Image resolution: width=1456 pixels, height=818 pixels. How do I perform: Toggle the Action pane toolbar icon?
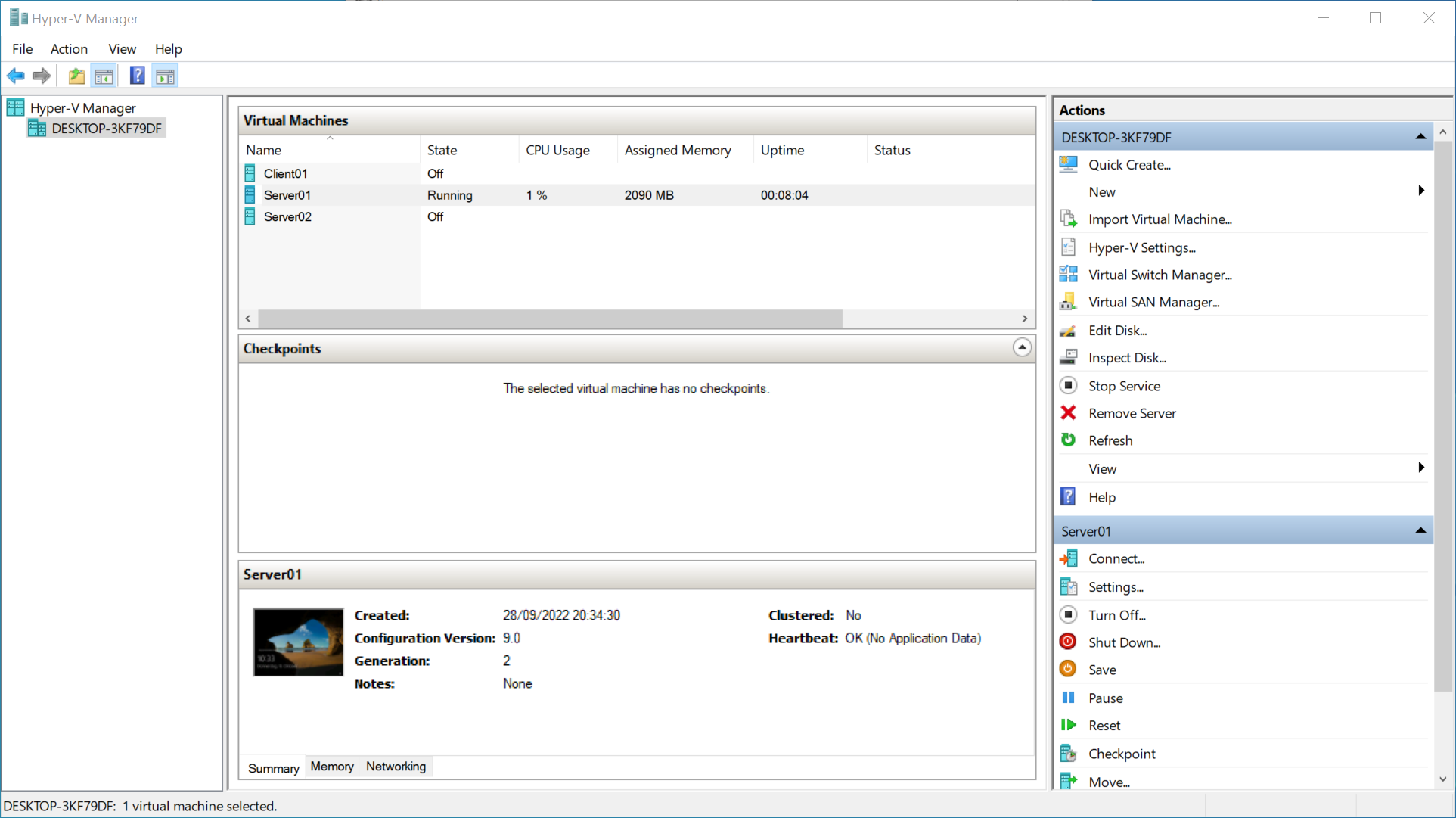pos(165,76)
